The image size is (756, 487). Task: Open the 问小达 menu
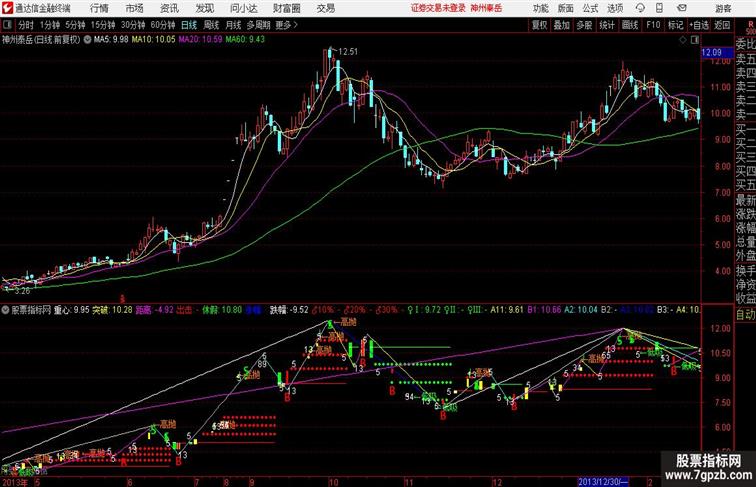[243, 8]
